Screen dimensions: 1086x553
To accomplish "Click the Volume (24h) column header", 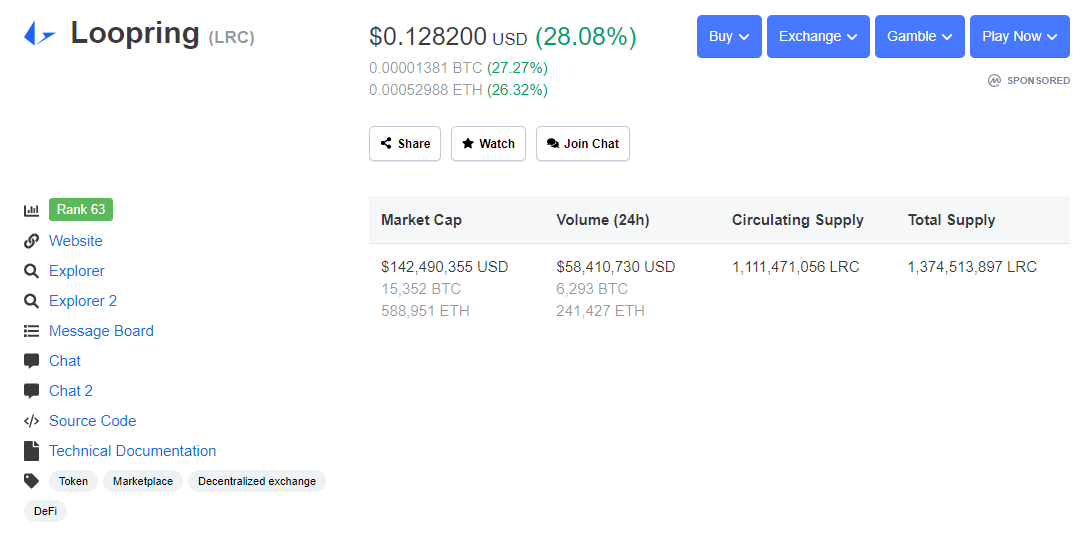I will (x=603, y=220).
